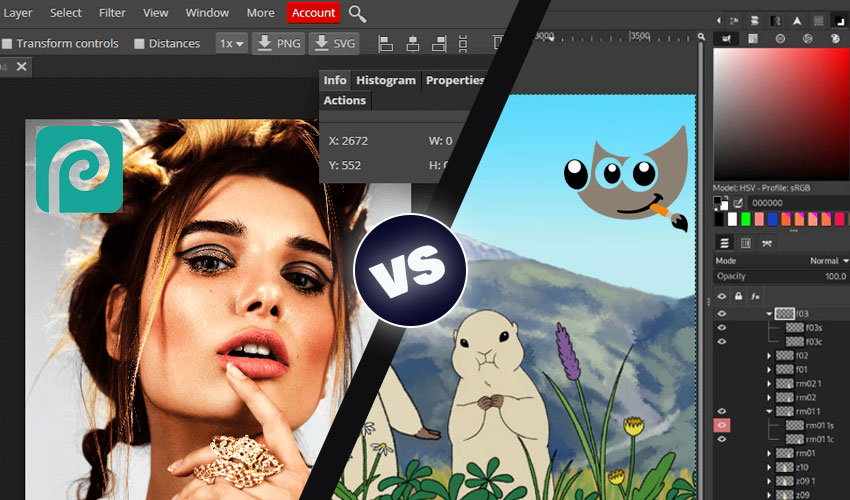Open the gradients dockable tab icon in GIMP
Screen dimensions: 850x500
click(776, 21)
